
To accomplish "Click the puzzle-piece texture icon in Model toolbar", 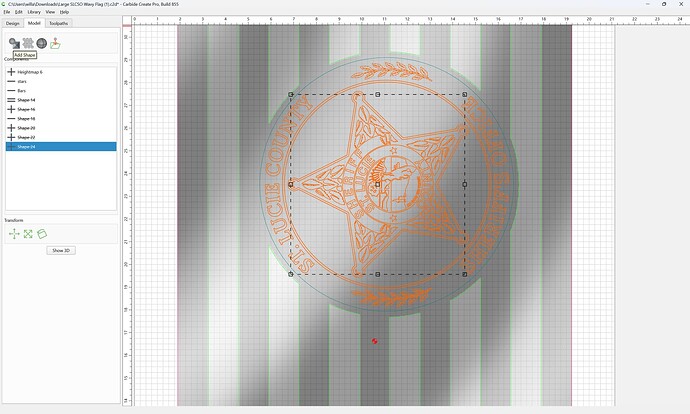I will click(28, 43).
